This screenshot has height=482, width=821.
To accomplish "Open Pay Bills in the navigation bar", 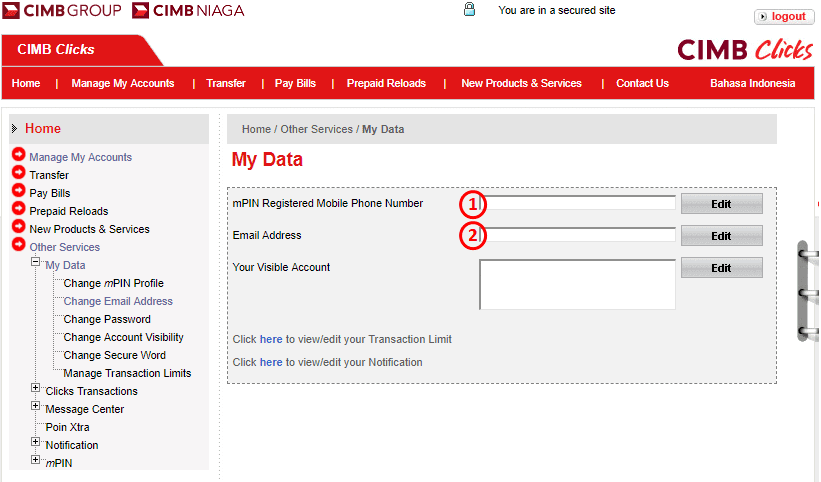I will (x=295, y=83).
